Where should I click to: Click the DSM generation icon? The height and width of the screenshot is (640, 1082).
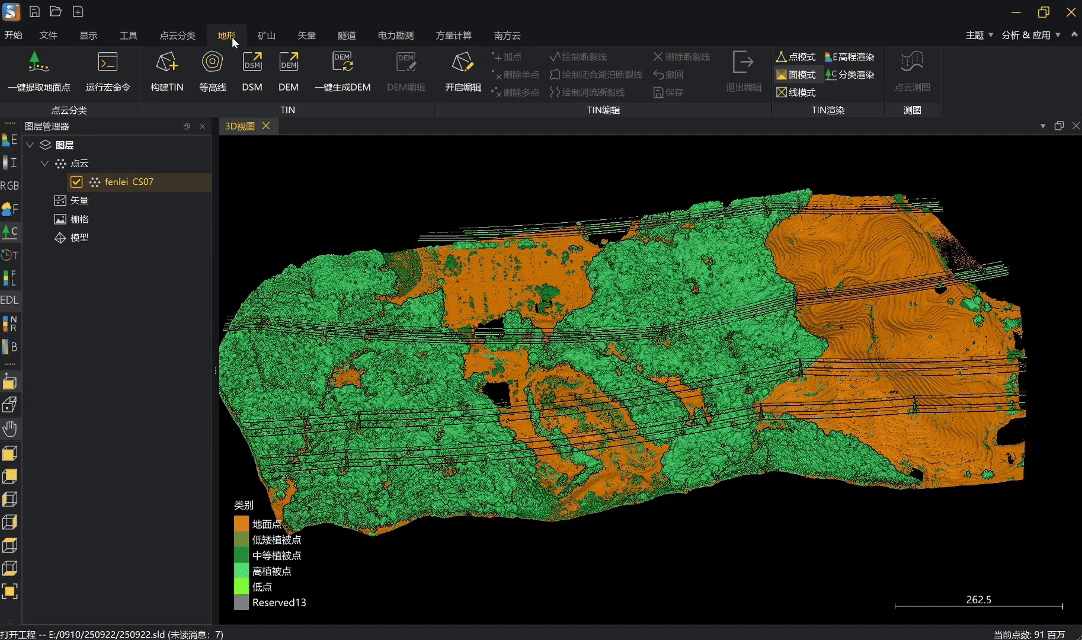[x=252, y=63]
